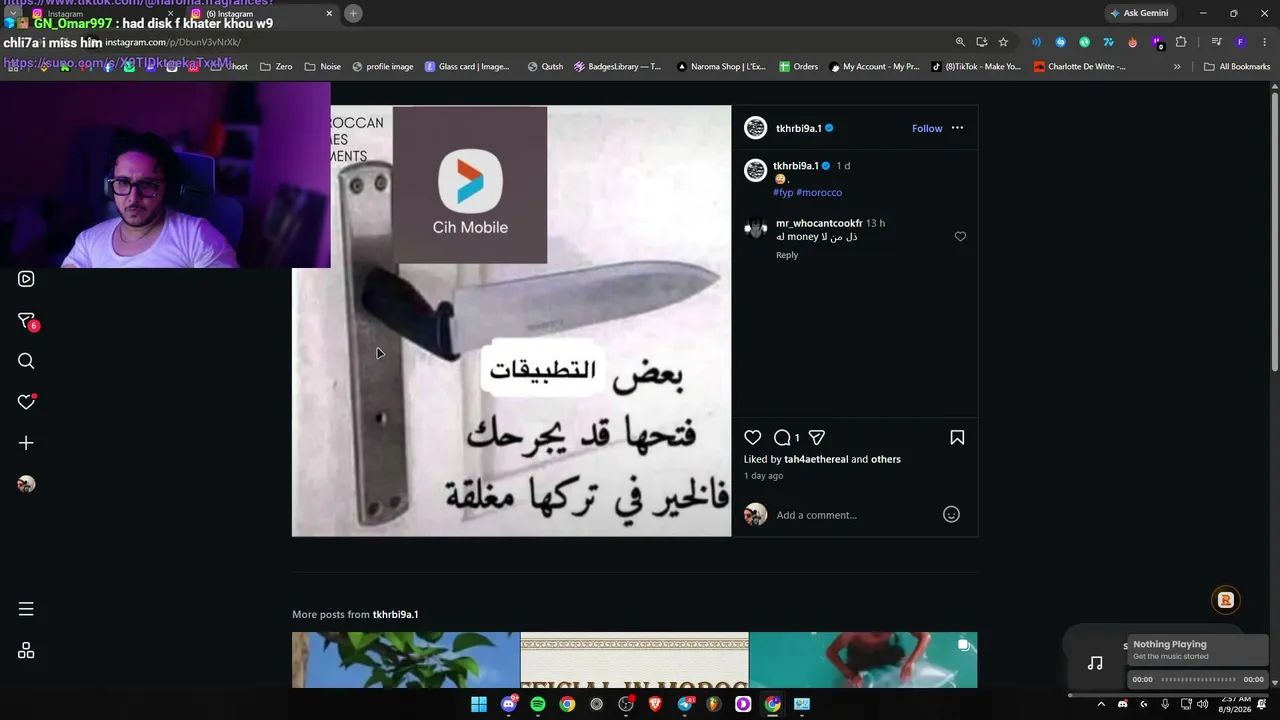Open the #fyp hashtag link
This screenshot has width=1280, height=720.
pyautogui.click(x=783, y=192)
